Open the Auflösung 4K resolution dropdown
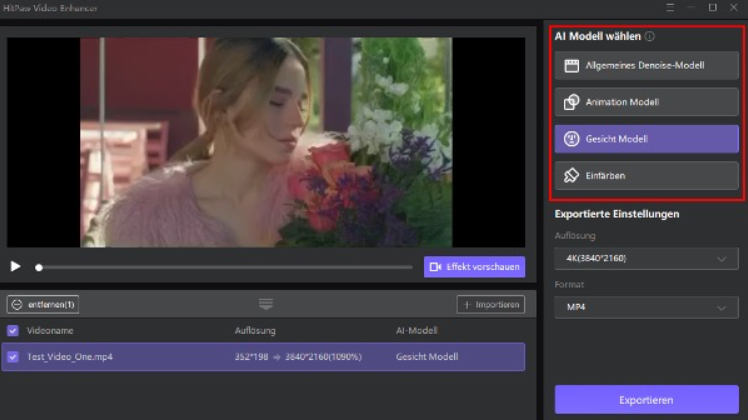Image resolution: width=748 pixels, height=420 pixels. 646,259
